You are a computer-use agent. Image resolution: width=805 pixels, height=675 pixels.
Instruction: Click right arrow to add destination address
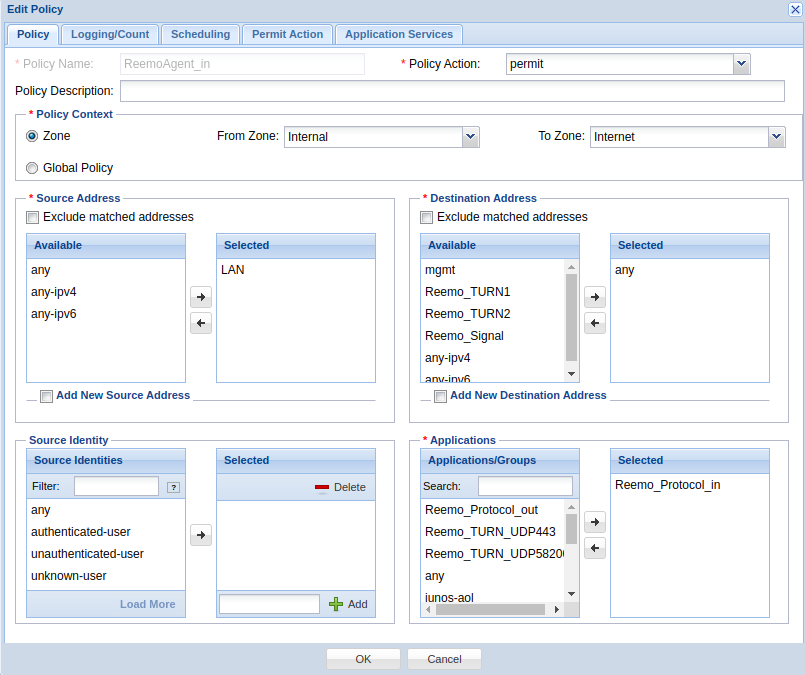pos(595,297)
